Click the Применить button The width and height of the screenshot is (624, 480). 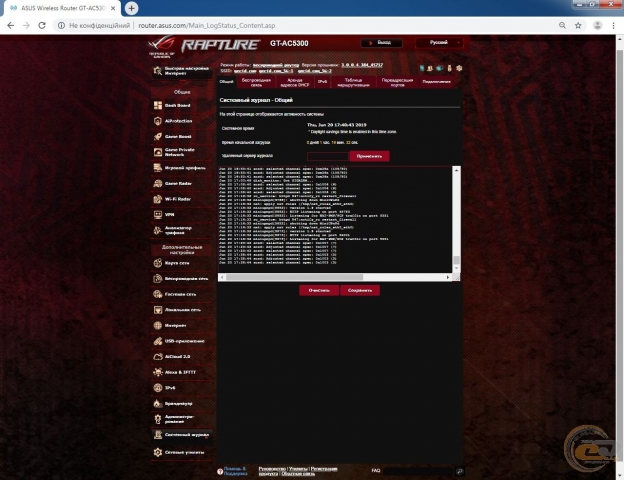369,156
